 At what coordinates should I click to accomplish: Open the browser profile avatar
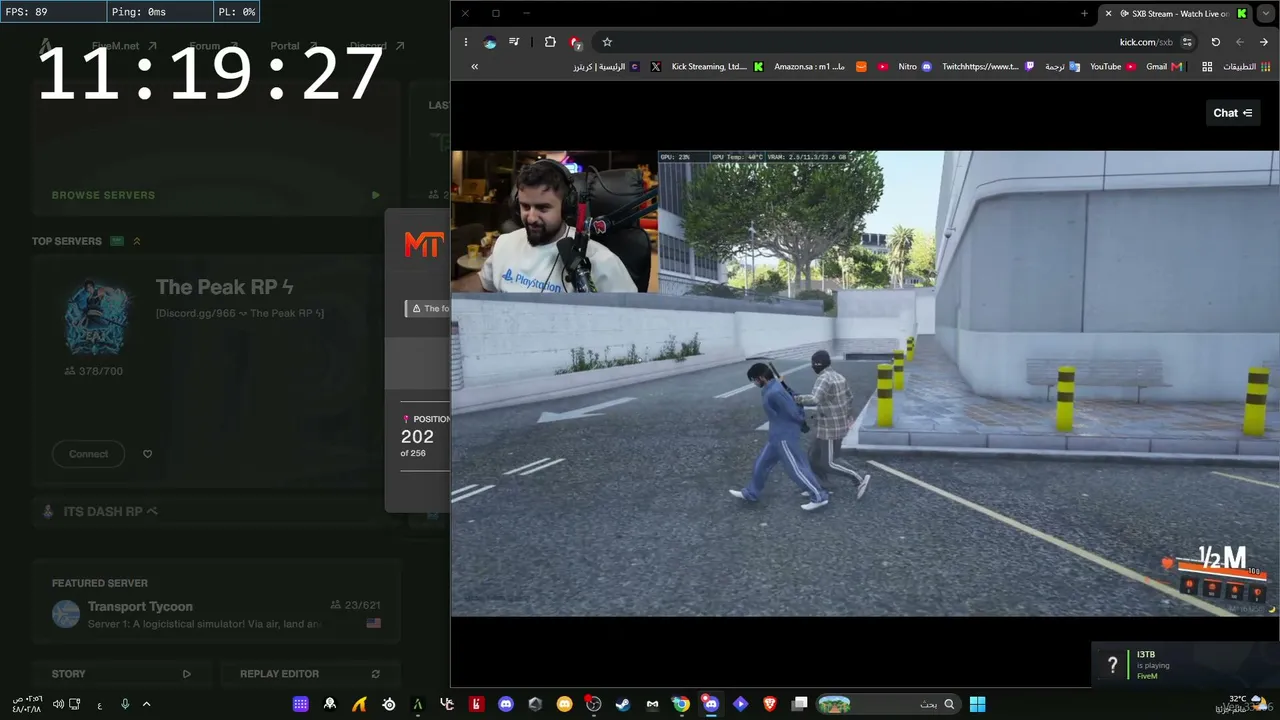tap(490, 42)
